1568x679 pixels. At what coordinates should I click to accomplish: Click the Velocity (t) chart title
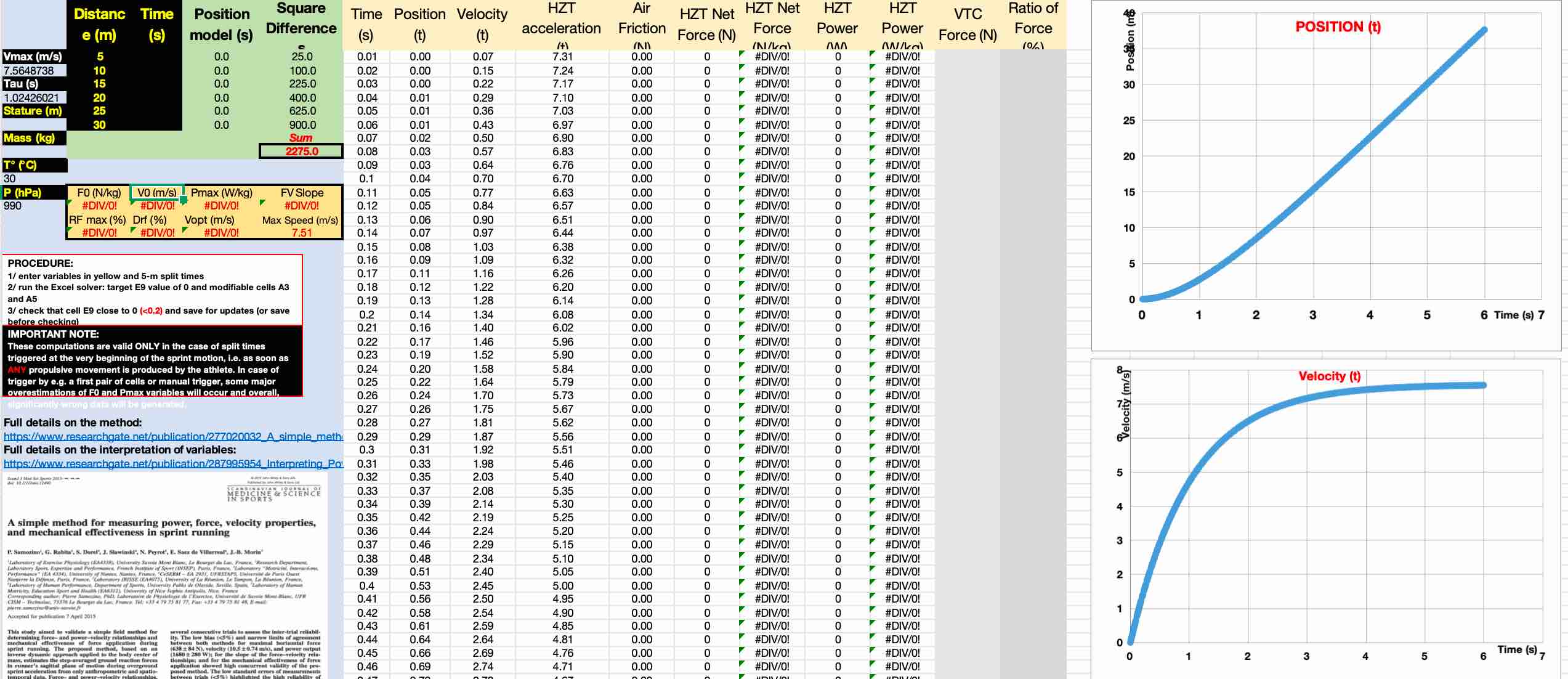1329,376
